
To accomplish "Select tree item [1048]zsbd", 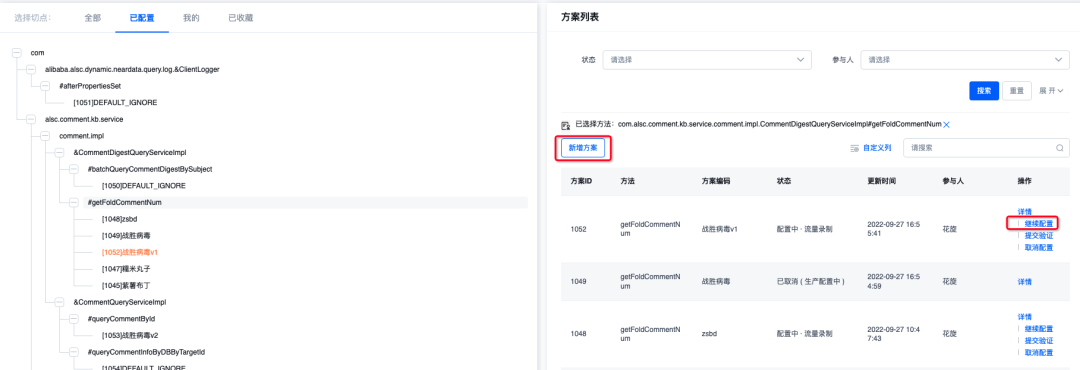I will 120,219.
